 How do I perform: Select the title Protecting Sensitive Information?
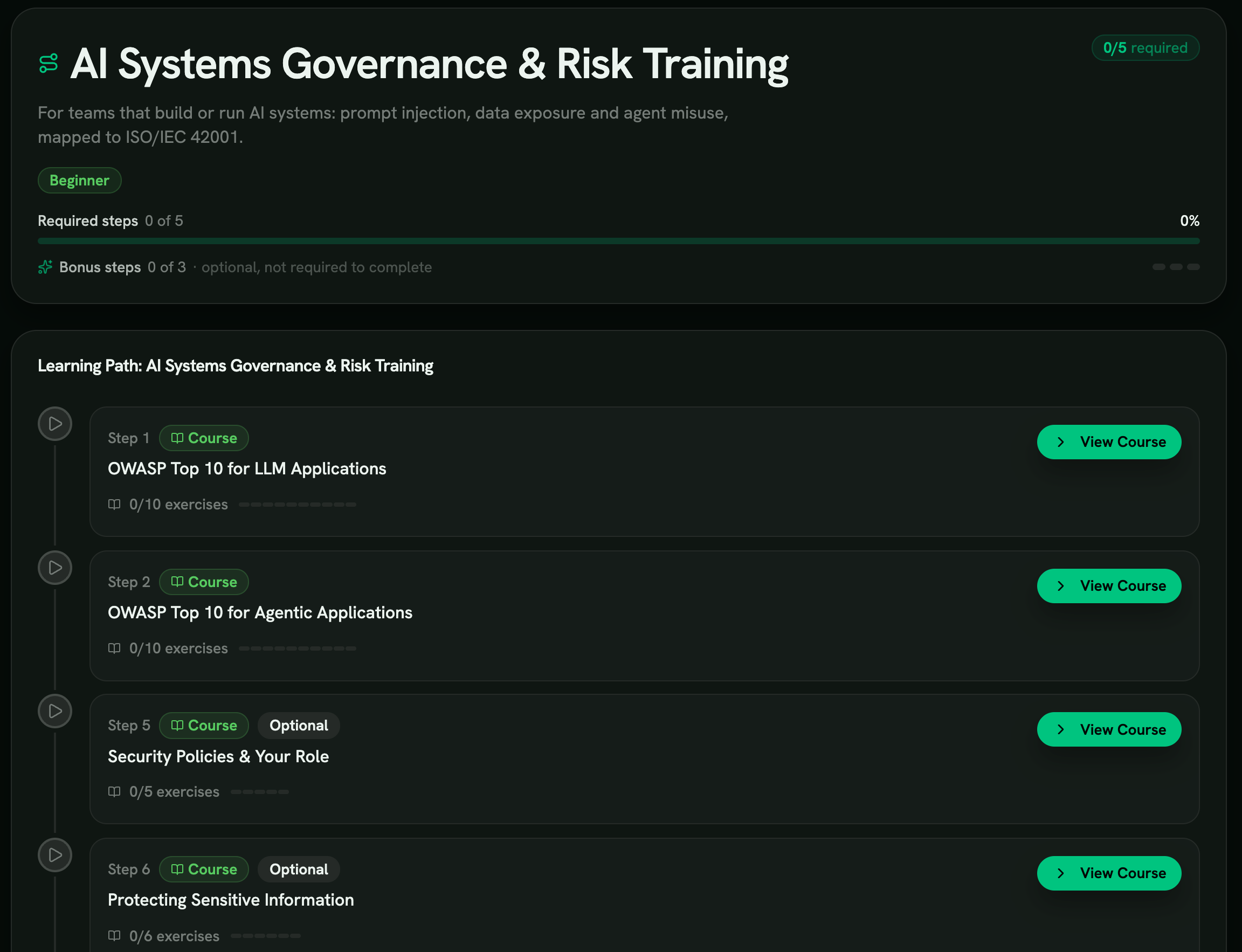click(231, 900)
